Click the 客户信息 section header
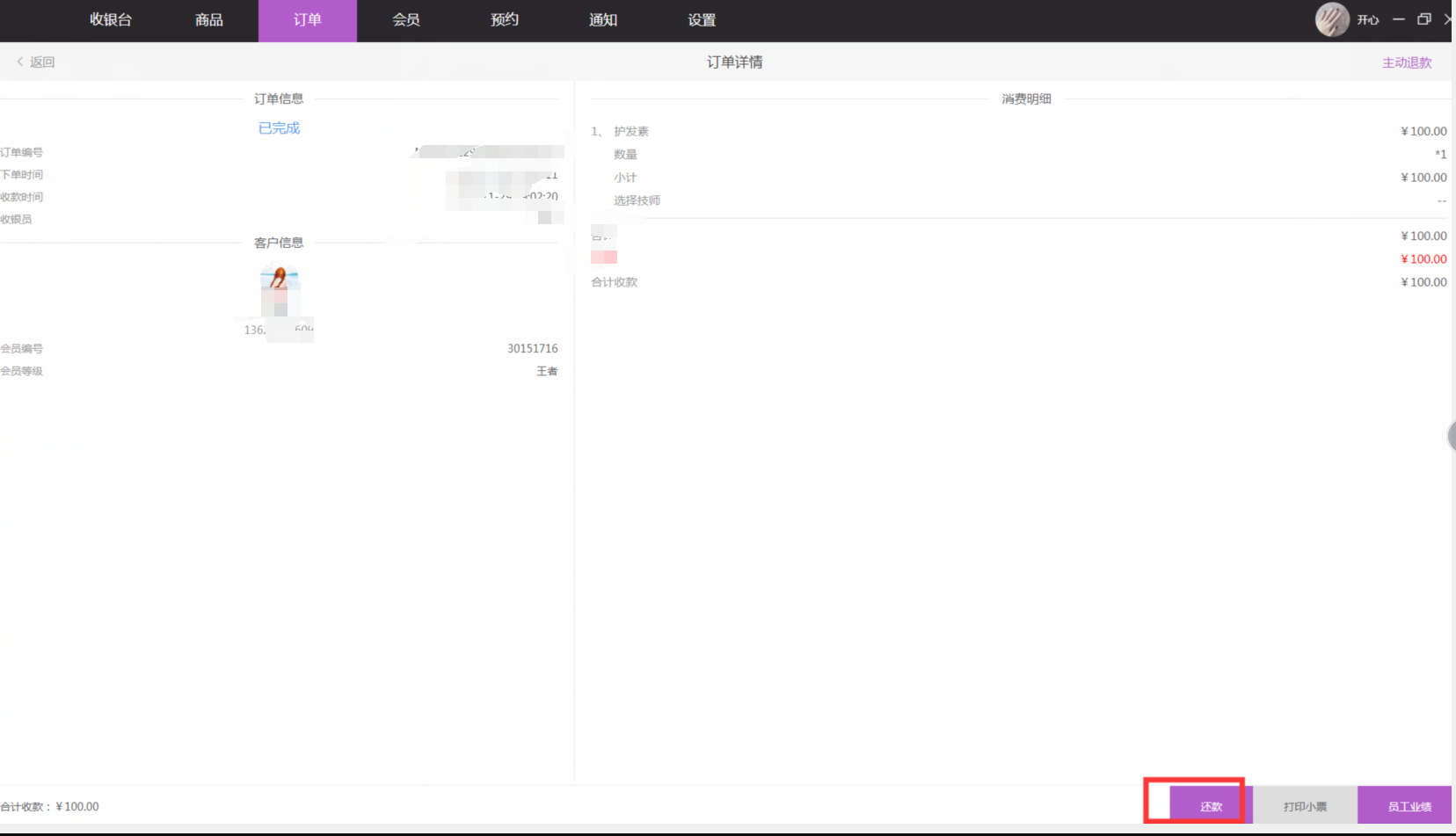 tap(279, 243)
